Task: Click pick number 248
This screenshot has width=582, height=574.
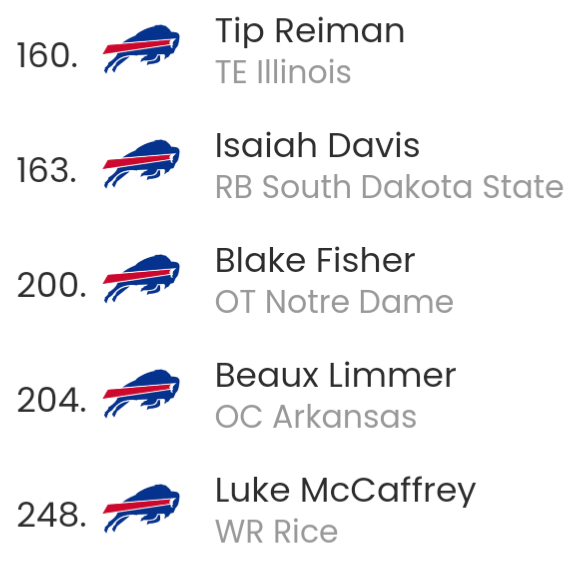Action: (x=52, y=515)
